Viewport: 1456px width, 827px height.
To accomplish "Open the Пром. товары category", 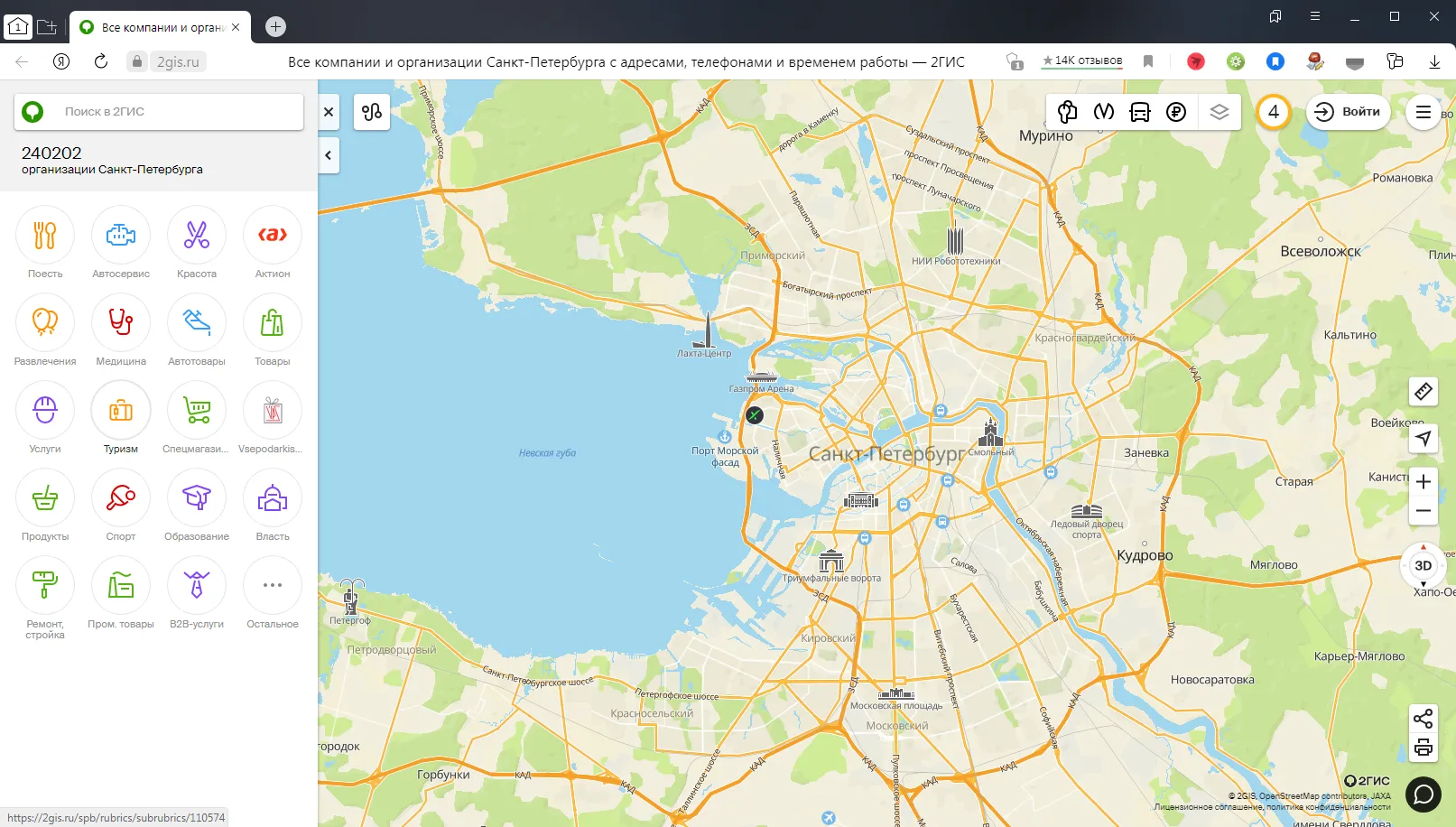I will pos(121,594).
